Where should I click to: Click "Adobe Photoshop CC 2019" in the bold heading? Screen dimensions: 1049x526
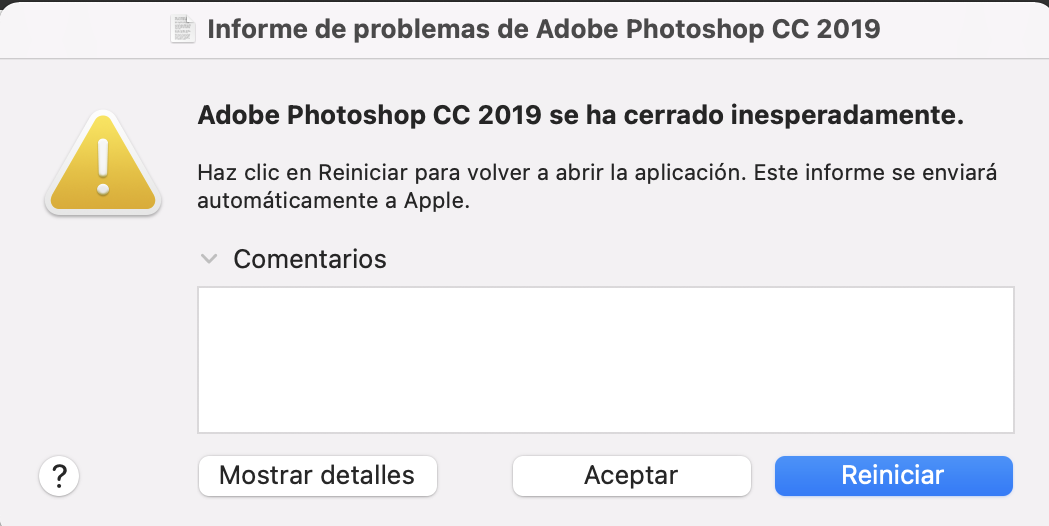click(x=369, y=116)
